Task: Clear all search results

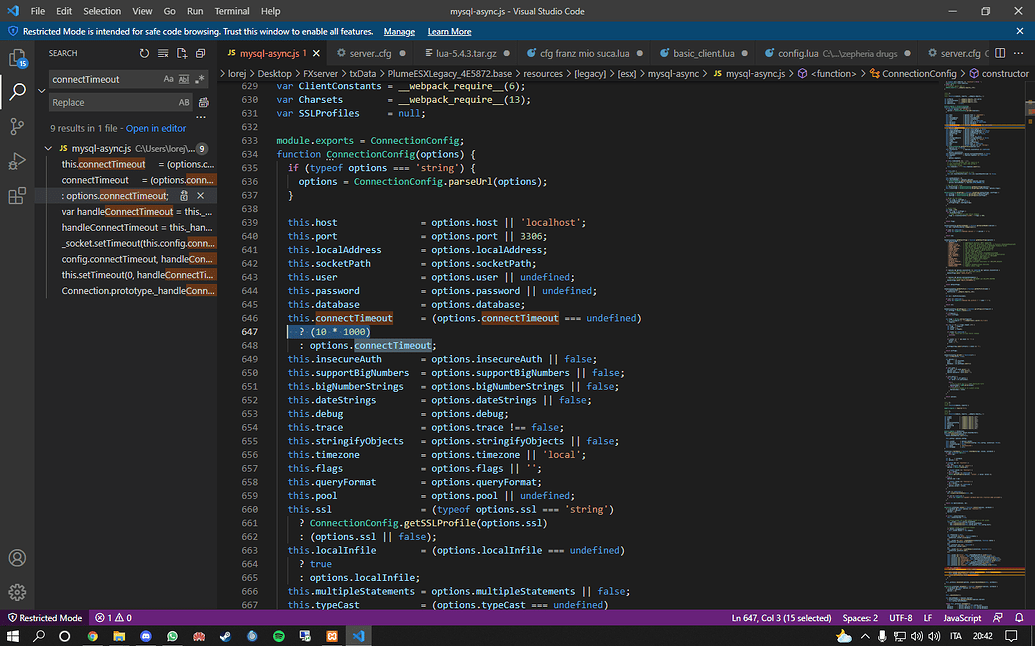Action: point(164,54)
